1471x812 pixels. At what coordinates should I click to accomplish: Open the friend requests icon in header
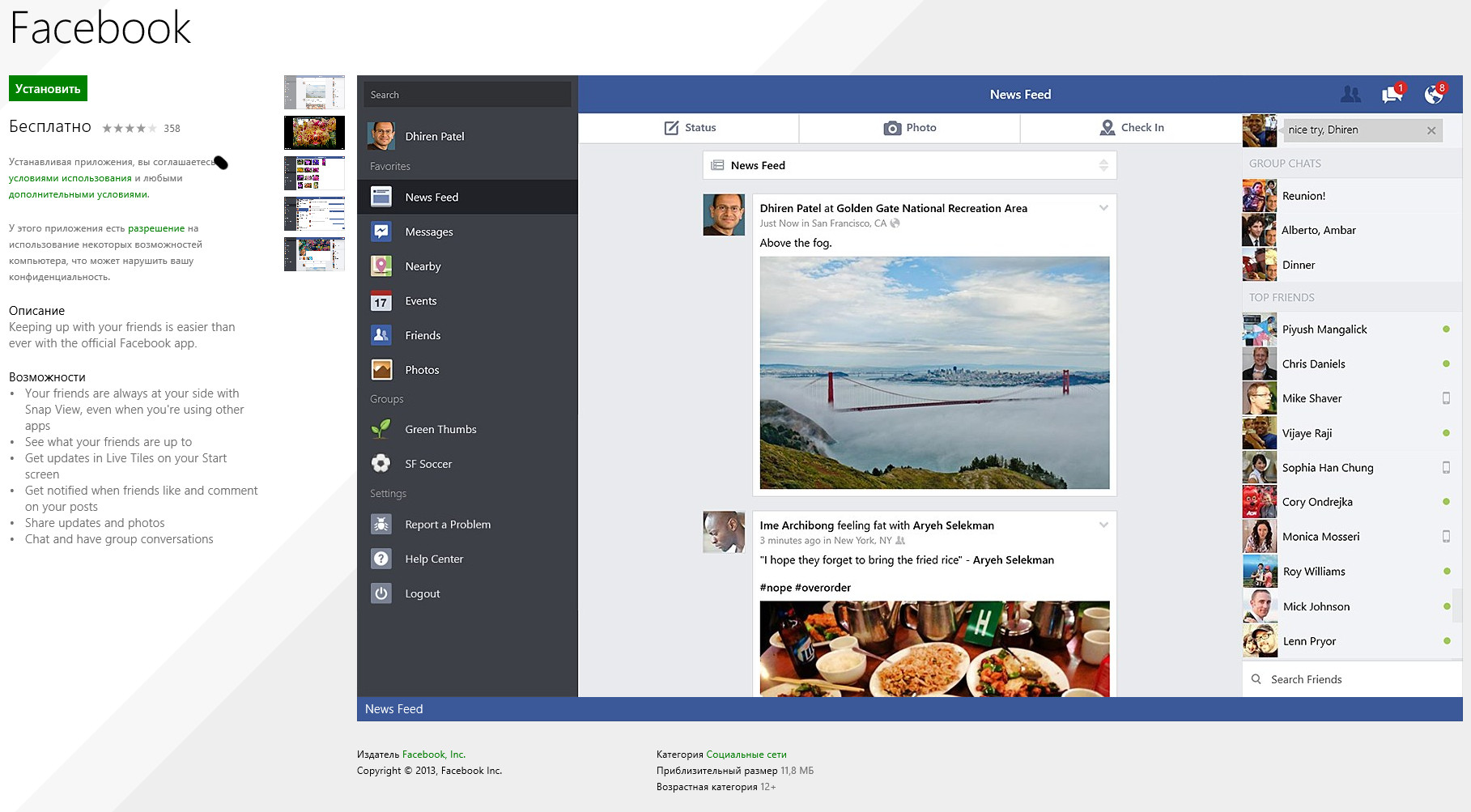tap(1350, 95)
